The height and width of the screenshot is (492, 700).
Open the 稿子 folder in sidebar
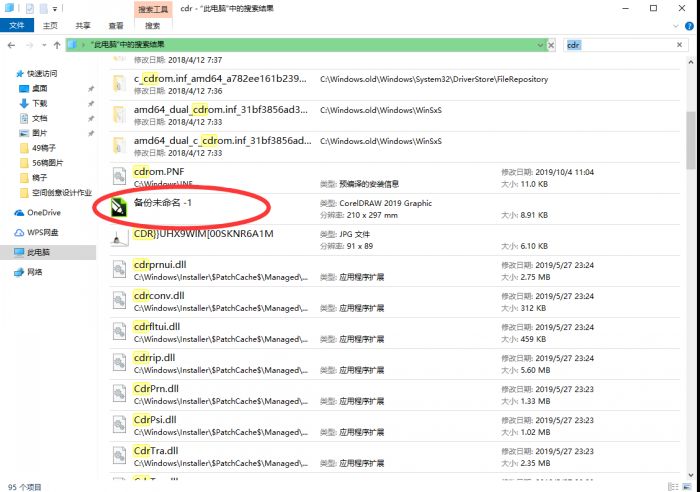point(39,177)
